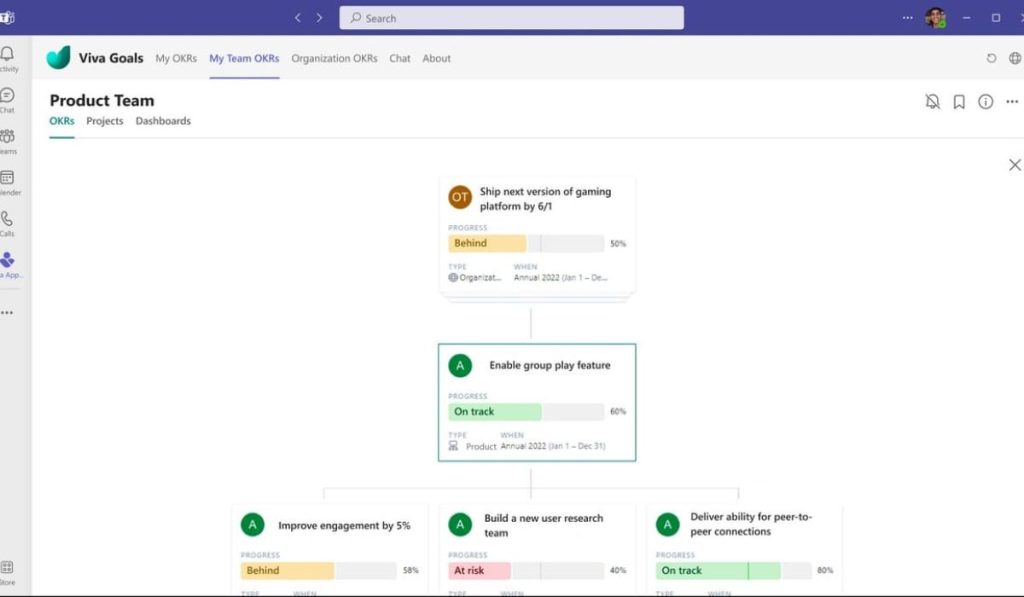1024x597 pixels.
Task: Open the Dashboards sub-tab
Action: 163,121
